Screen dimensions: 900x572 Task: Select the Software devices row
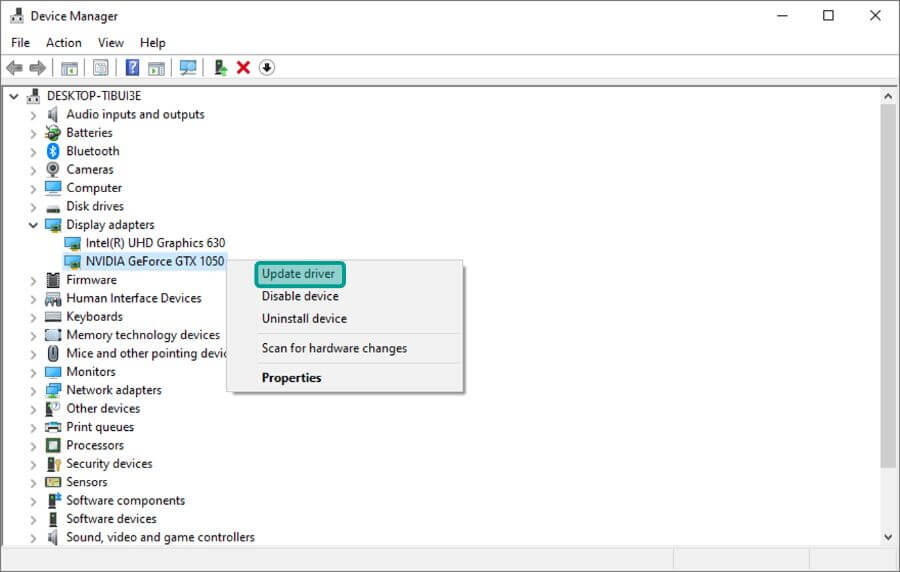tap(111, 519)
